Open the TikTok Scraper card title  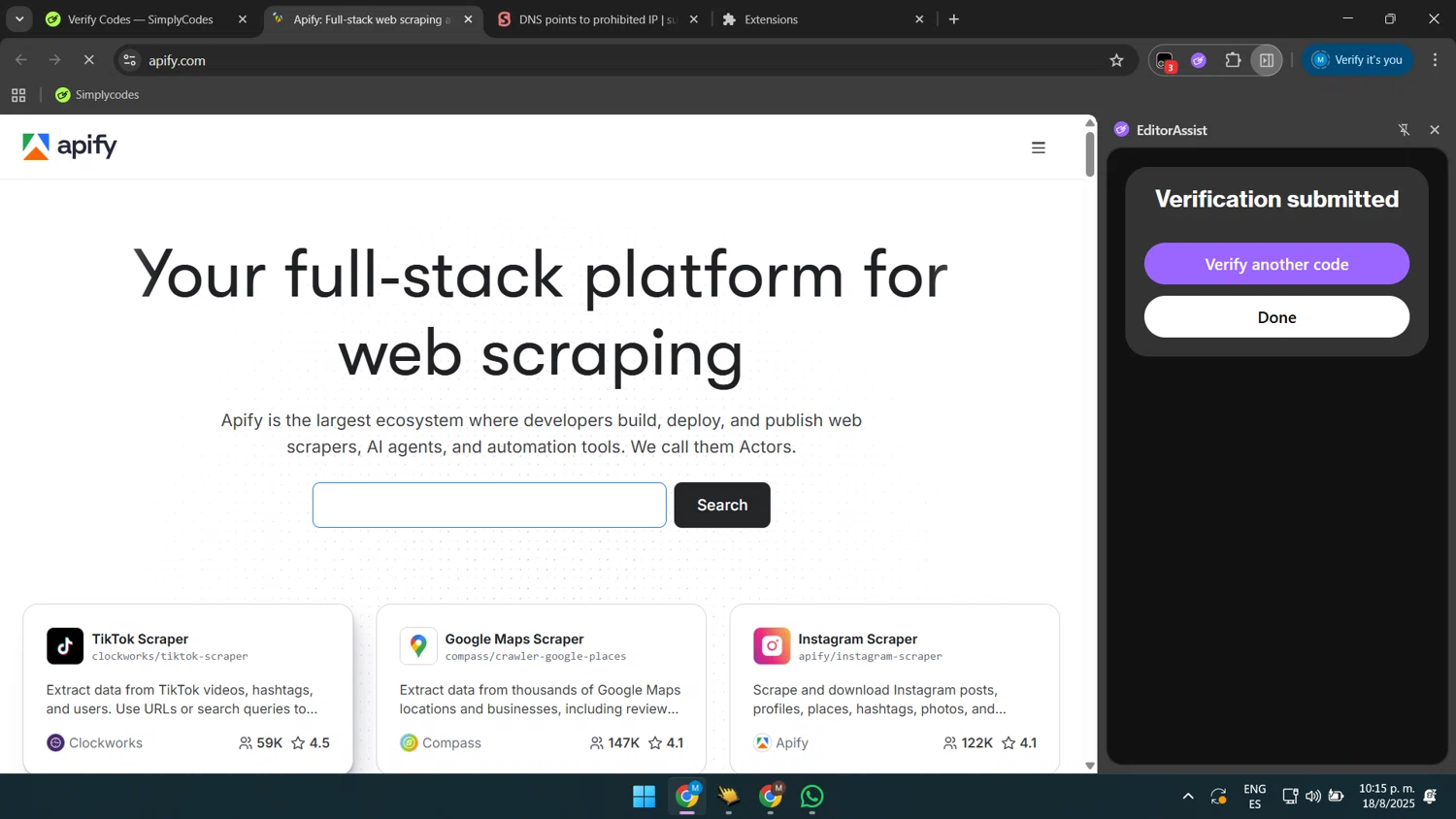point(140,639)
